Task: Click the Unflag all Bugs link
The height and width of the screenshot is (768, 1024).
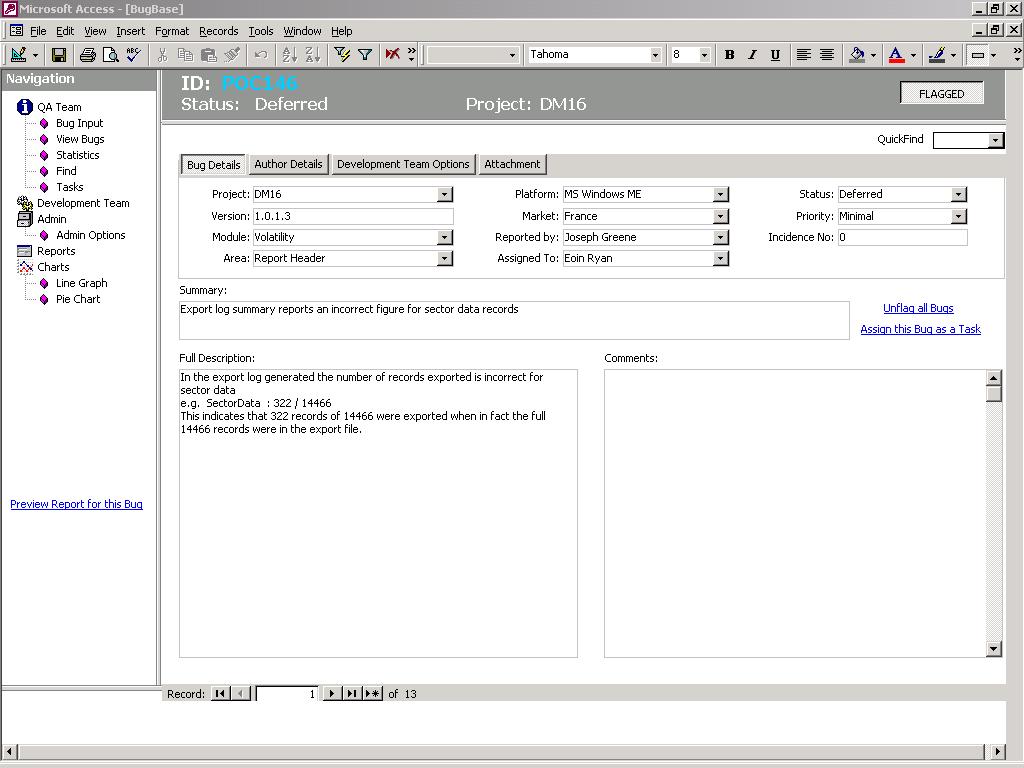Action: pos(918,309)
